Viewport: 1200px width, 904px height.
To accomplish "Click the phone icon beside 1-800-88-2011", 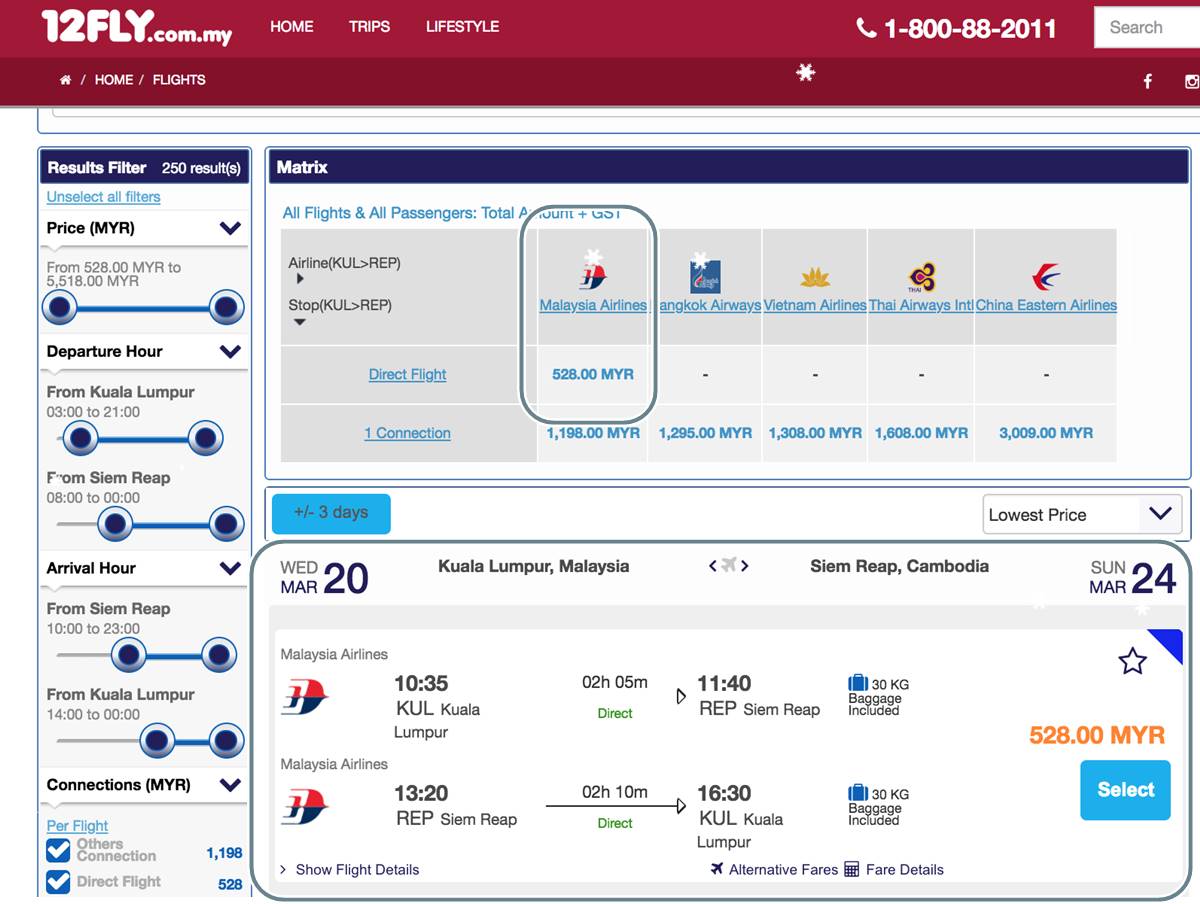I will point(866,28).
